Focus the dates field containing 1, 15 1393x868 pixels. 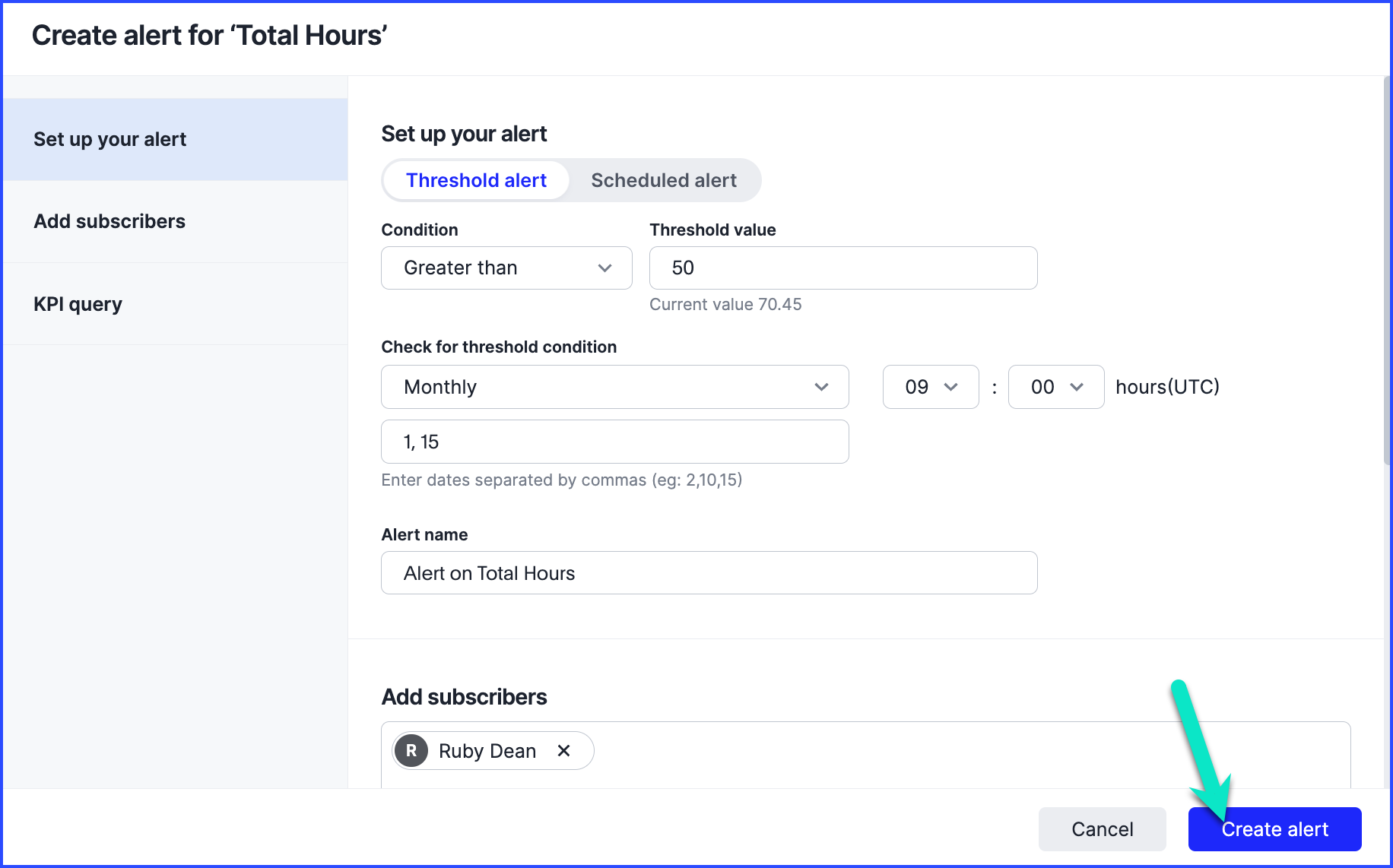coord(614,442)
